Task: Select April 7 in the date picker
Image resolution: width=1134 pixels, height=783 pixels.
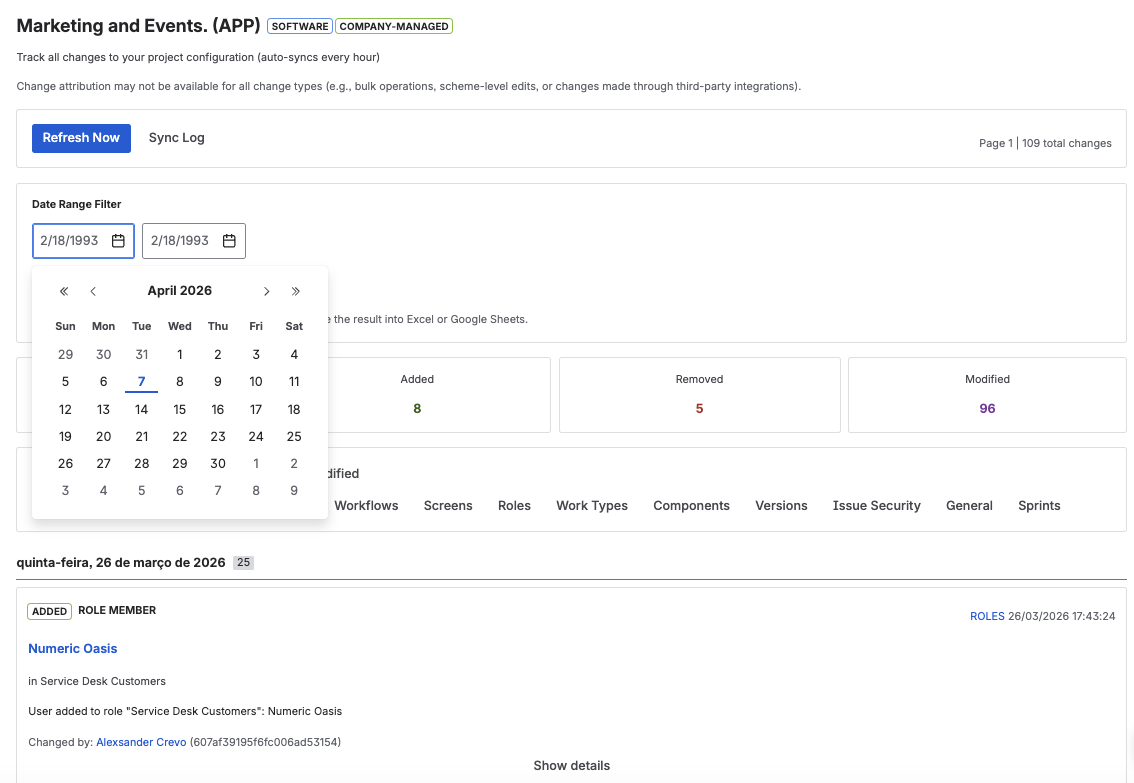Action: click(141, 381)
